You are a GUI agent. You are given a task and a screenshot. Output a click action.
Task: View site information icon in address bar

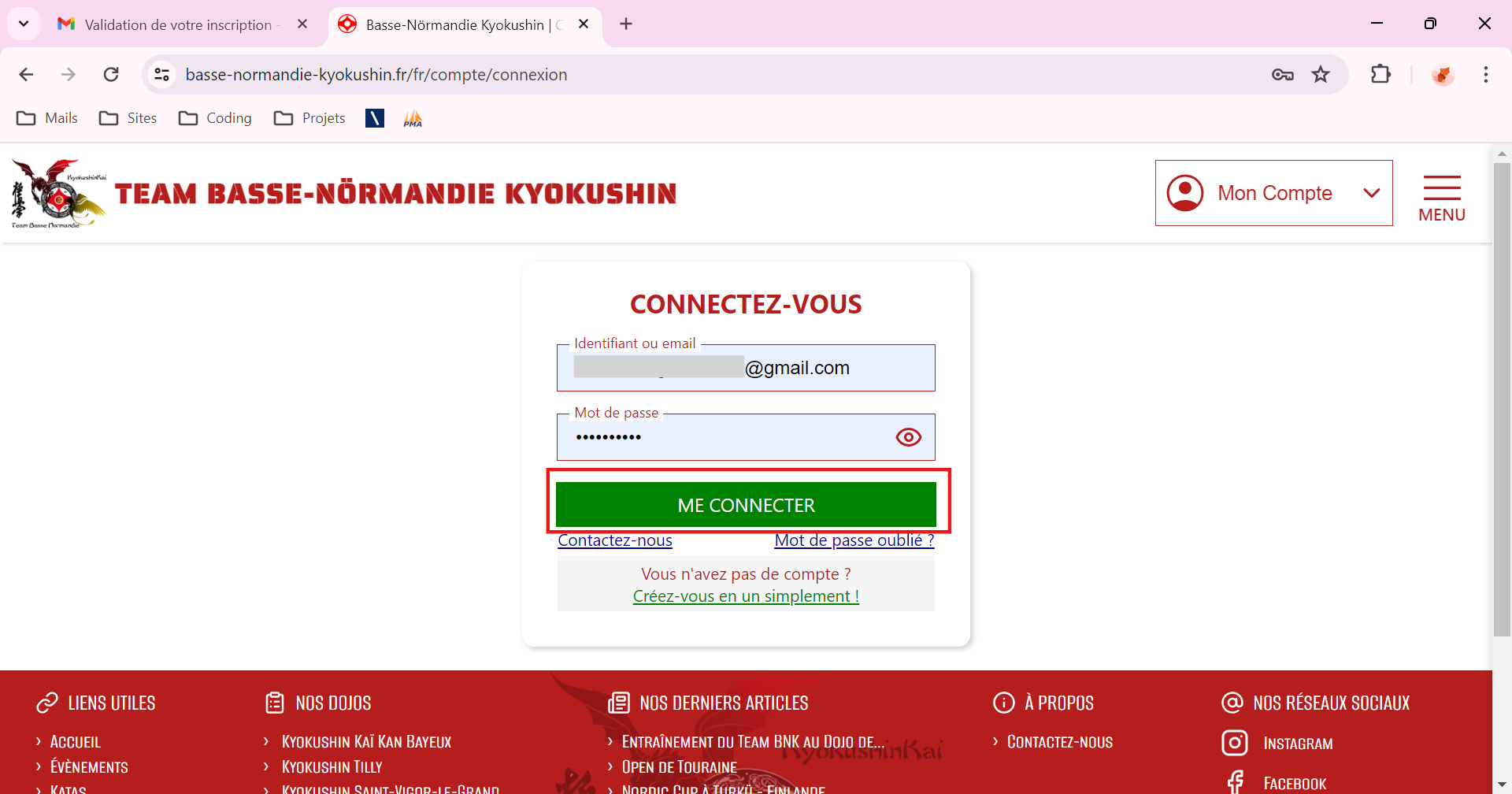click(x=162, y=75)
